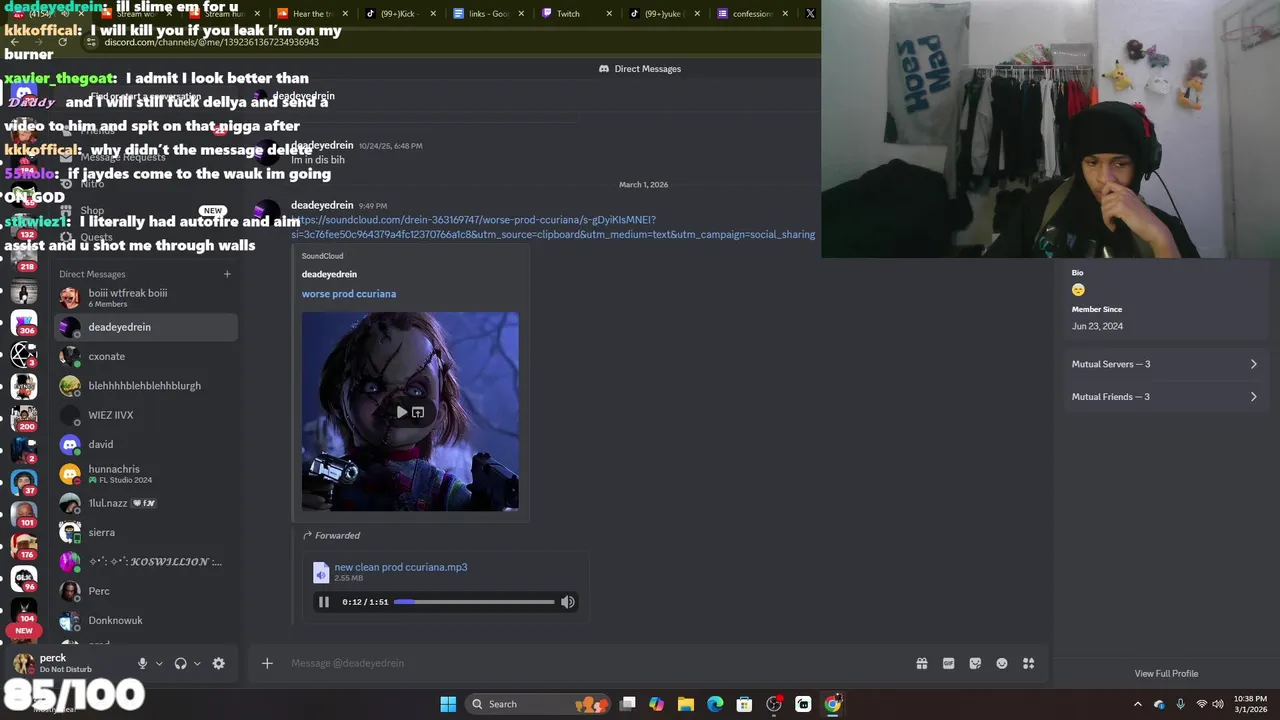Download new clean prod ccuriana.mp3 file
The image size is (1280, 720).
coord(401,567)
